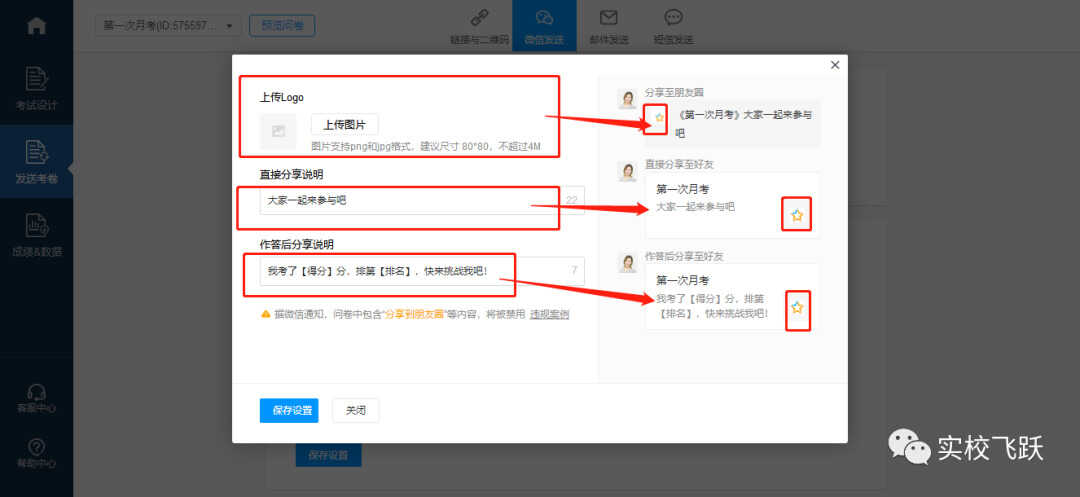Click the 关闭 button
This screenshot has height=497, width=1080.
355,411
